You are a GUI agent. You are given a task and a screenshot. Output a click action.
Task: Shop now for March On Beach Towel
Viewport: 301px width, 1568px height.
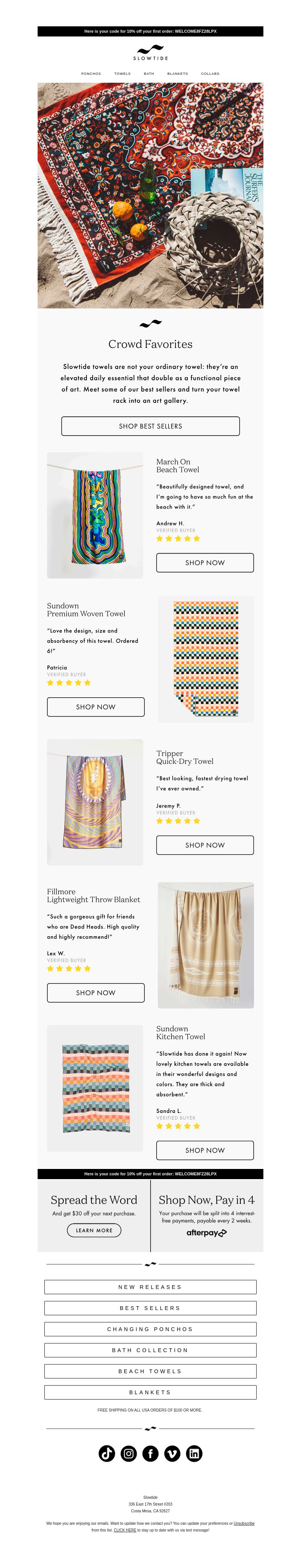coord(205,562)
